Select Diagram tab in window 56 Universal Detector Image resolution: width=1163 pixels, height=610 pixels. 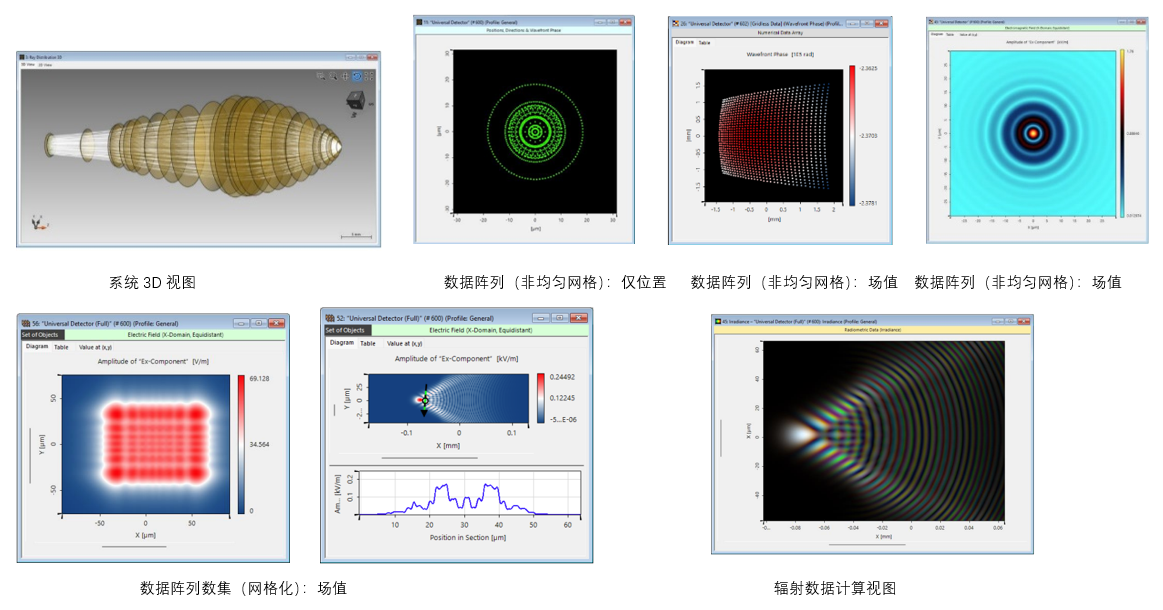[x=37, y=347]
